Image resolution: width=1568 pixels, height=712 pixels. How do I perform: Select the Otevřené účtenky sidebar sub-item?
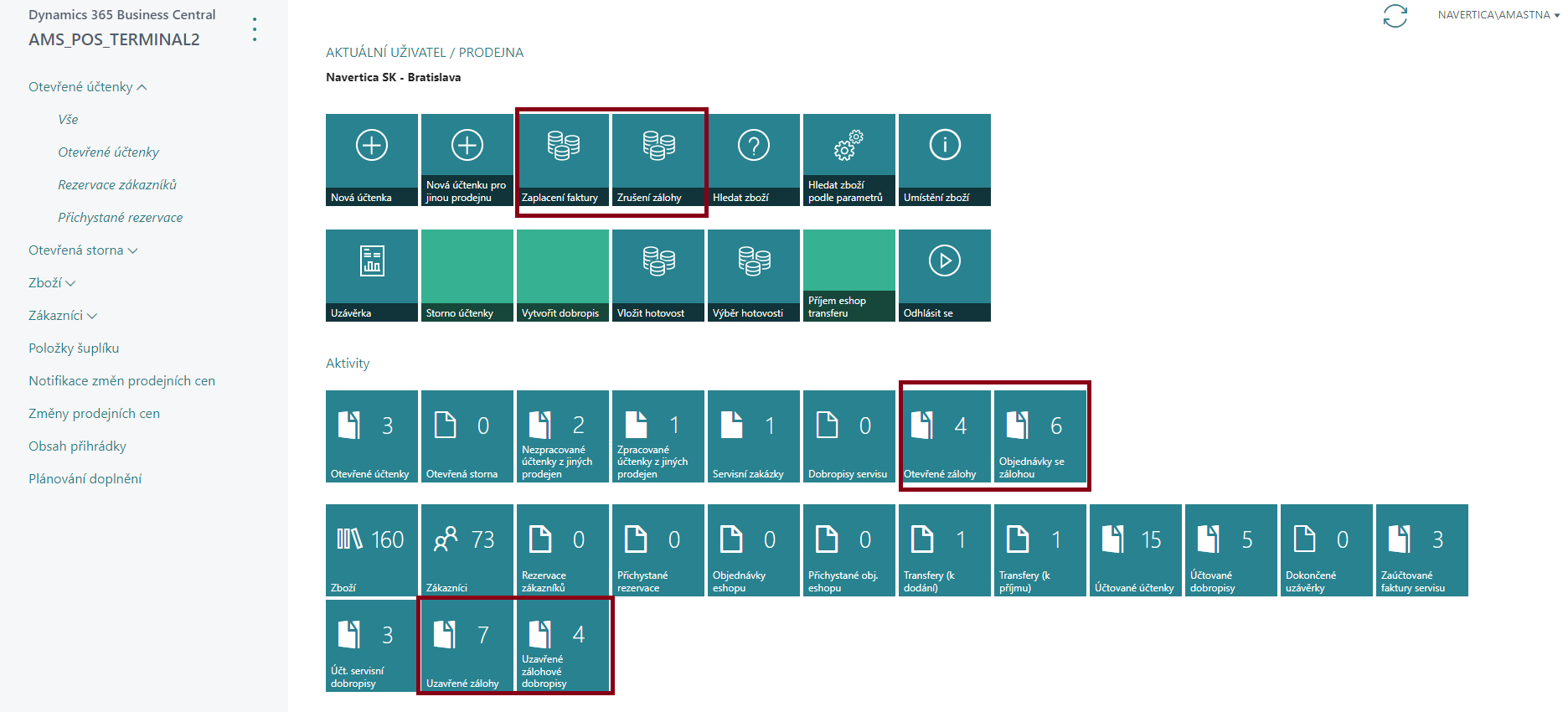pos(108,152)
